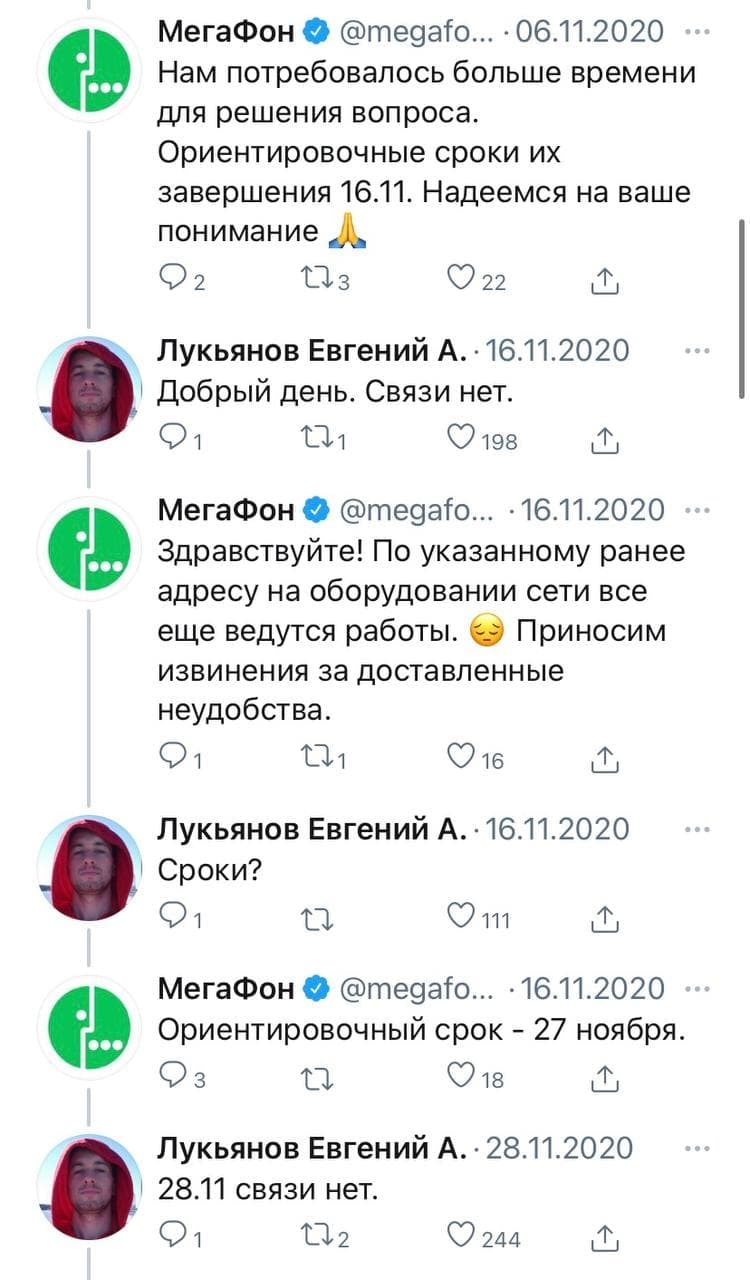This screenshot has height=1280, width=750.
Task: Share MegaFon's 06.11.2020 tweet
Action: pyautogui.click(x=605, y=281)
